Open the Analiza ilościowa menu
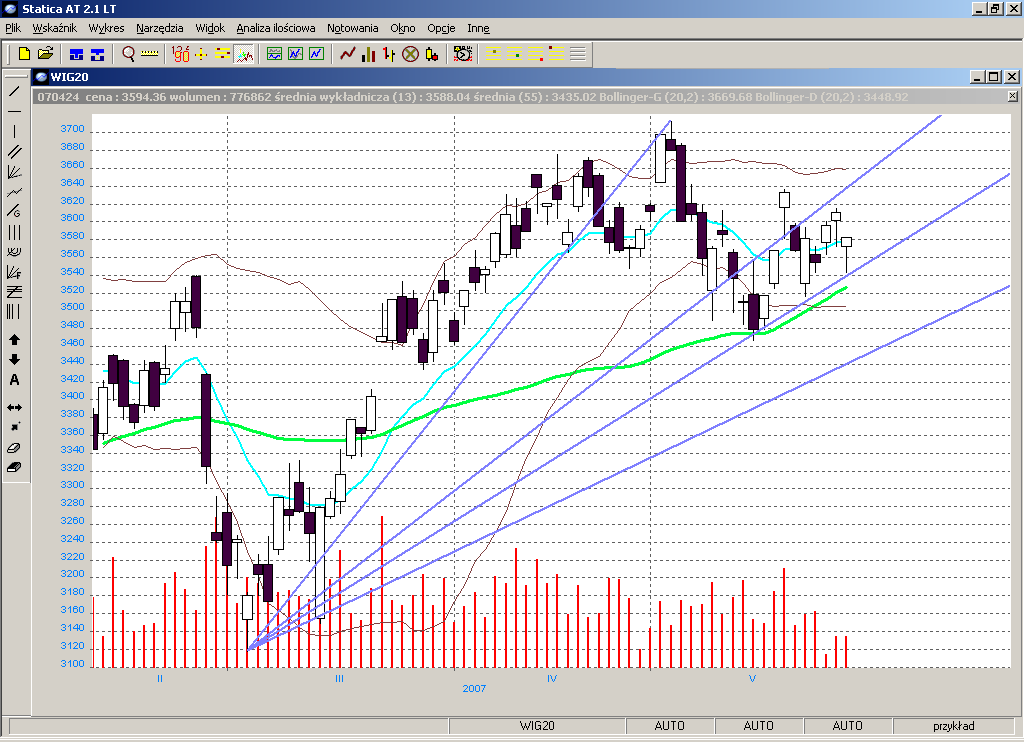This screenshot has width=1024, height=742. 276,28
